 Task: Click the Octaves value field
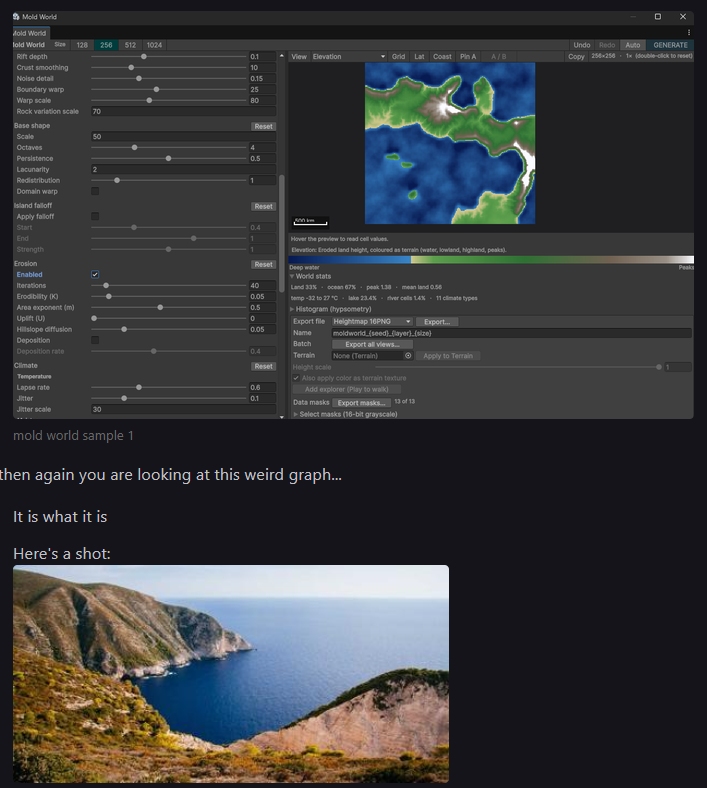262,147
